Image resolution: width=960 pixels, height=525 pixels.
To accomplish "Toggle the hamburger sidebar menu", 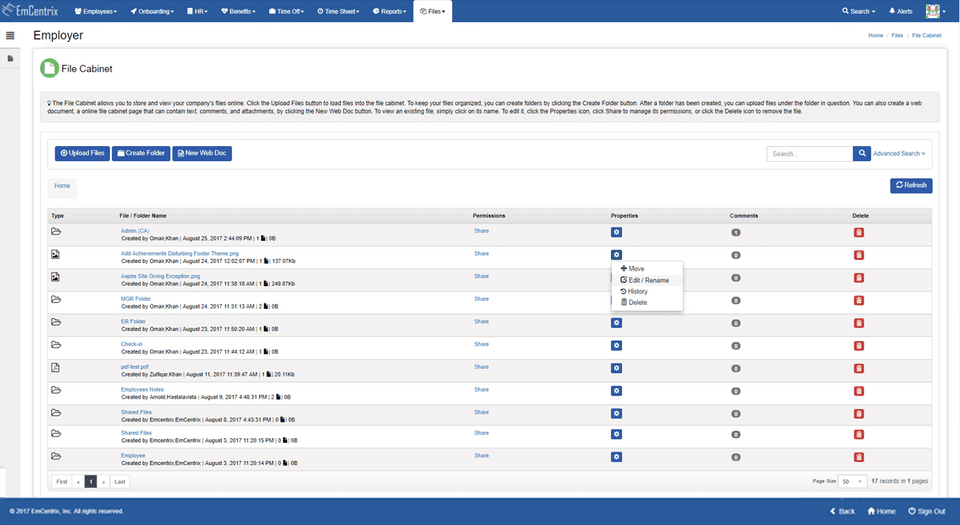I will [10, 35].
